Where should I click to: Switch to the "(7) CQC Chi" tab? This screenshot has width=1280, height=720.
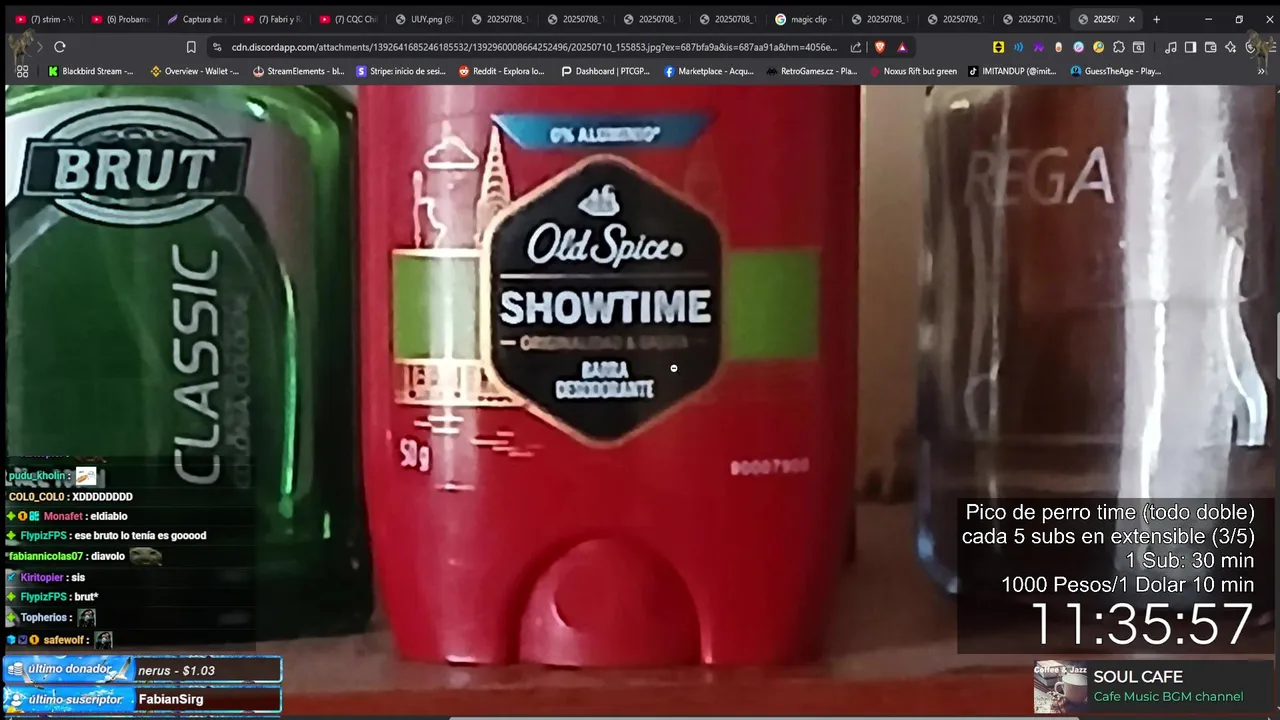(x=348, y=19)
